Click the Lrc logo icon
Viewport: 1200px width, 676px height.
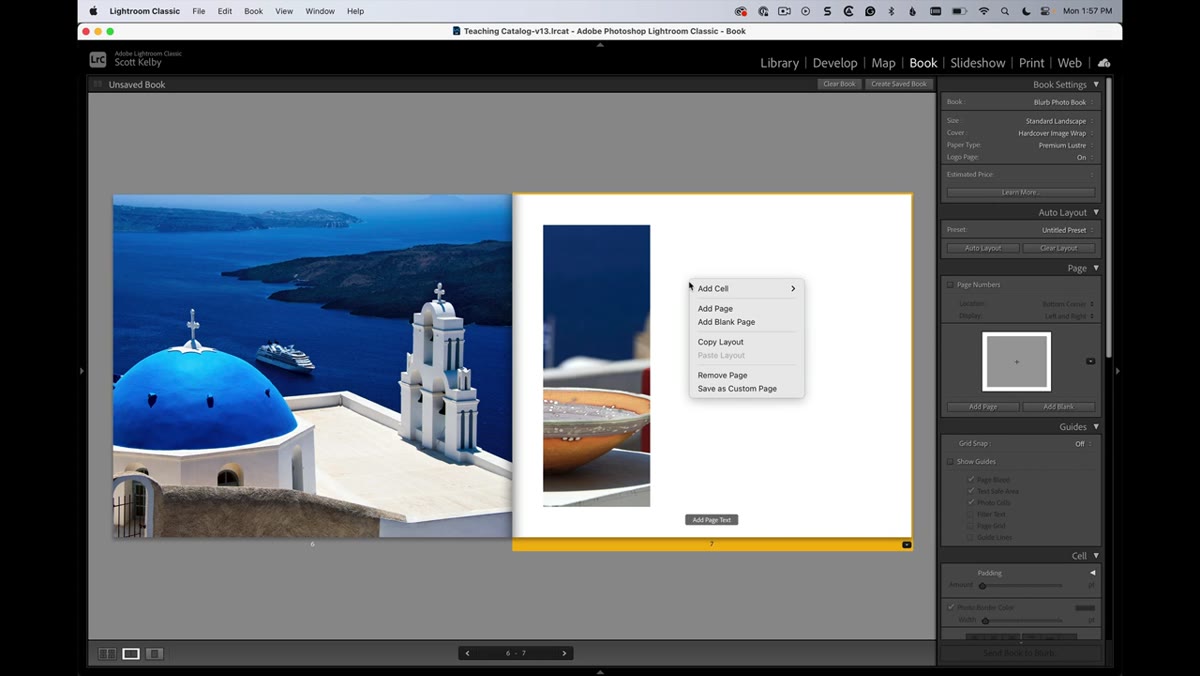(98, 59)
